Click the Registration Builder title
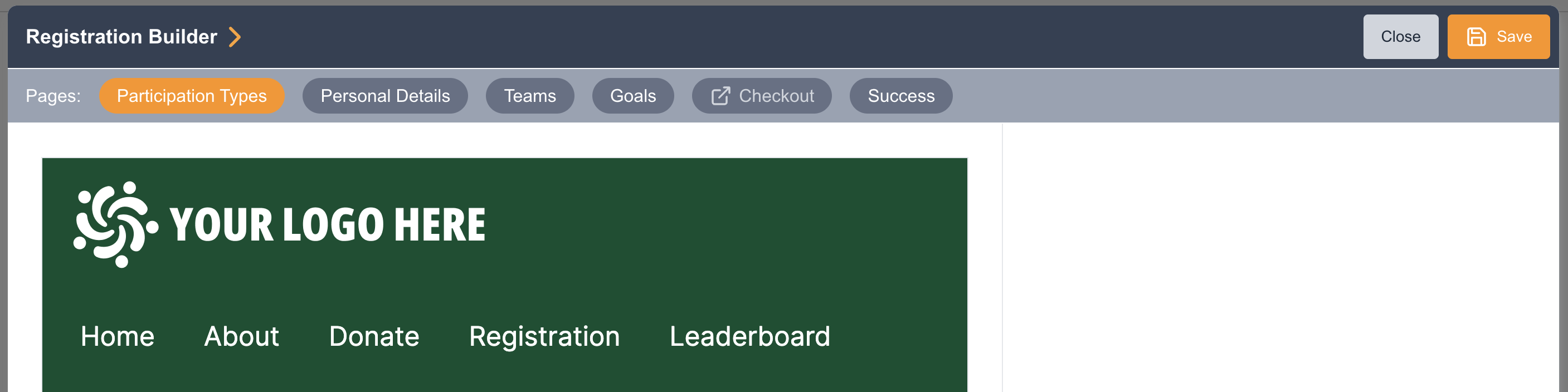The image size is (1568, 392). coord(121,37)
